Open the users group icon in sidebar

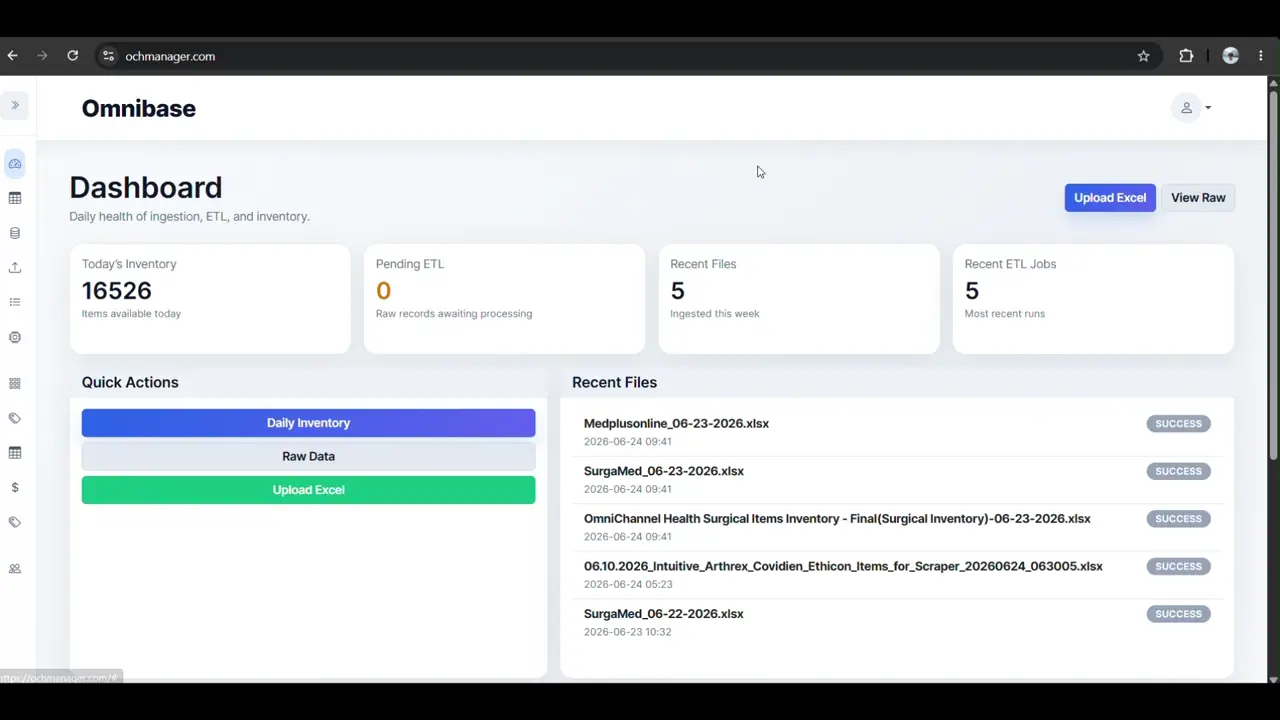15,569
